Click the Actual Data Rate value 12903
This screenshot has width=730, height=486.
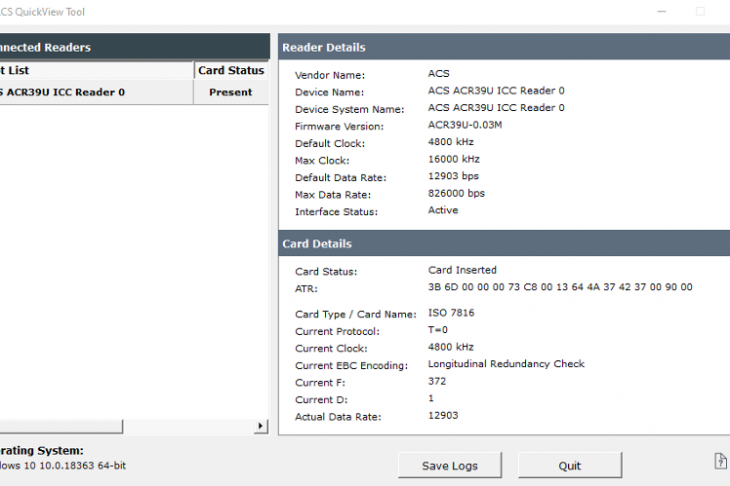(443, 415)
